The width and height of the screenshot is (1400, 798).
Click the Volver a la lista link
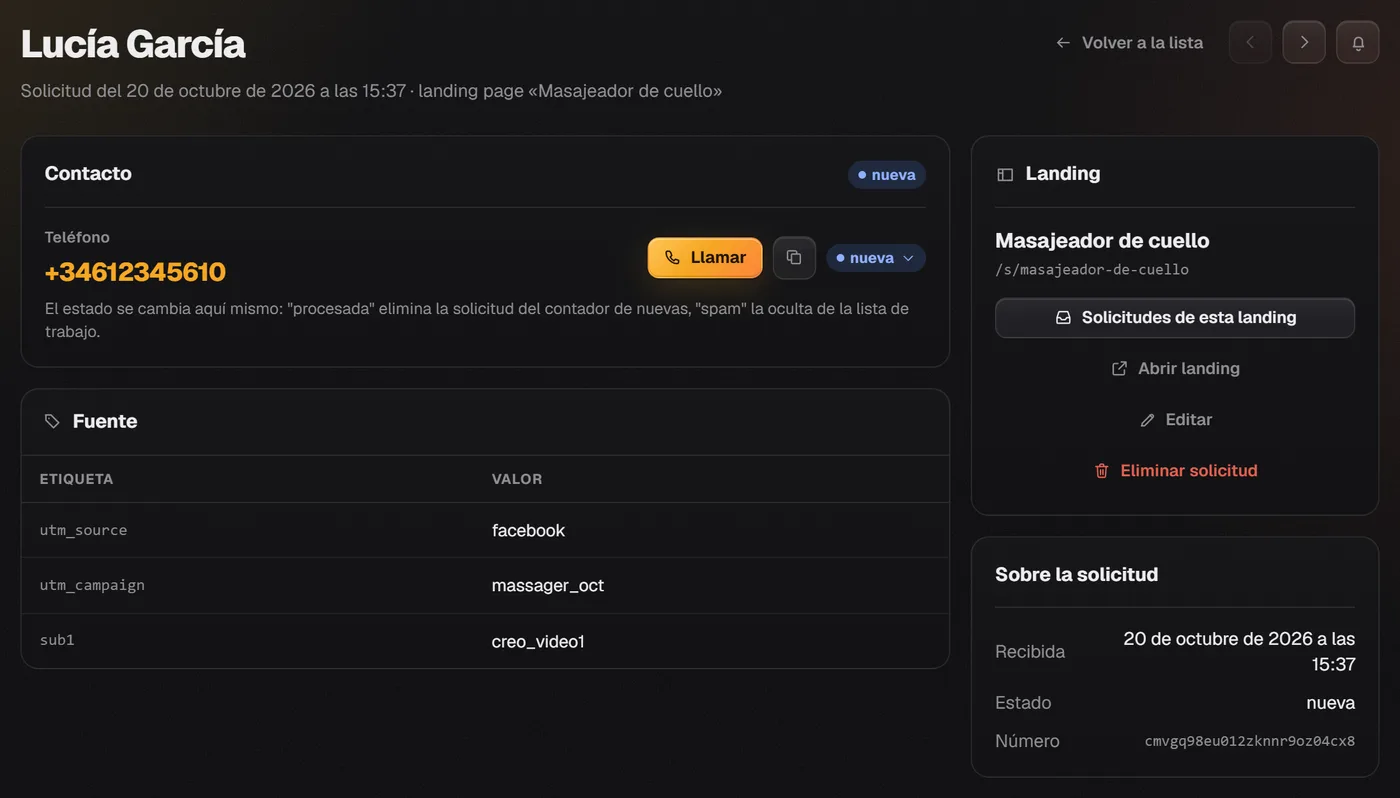coord(1130,43)
